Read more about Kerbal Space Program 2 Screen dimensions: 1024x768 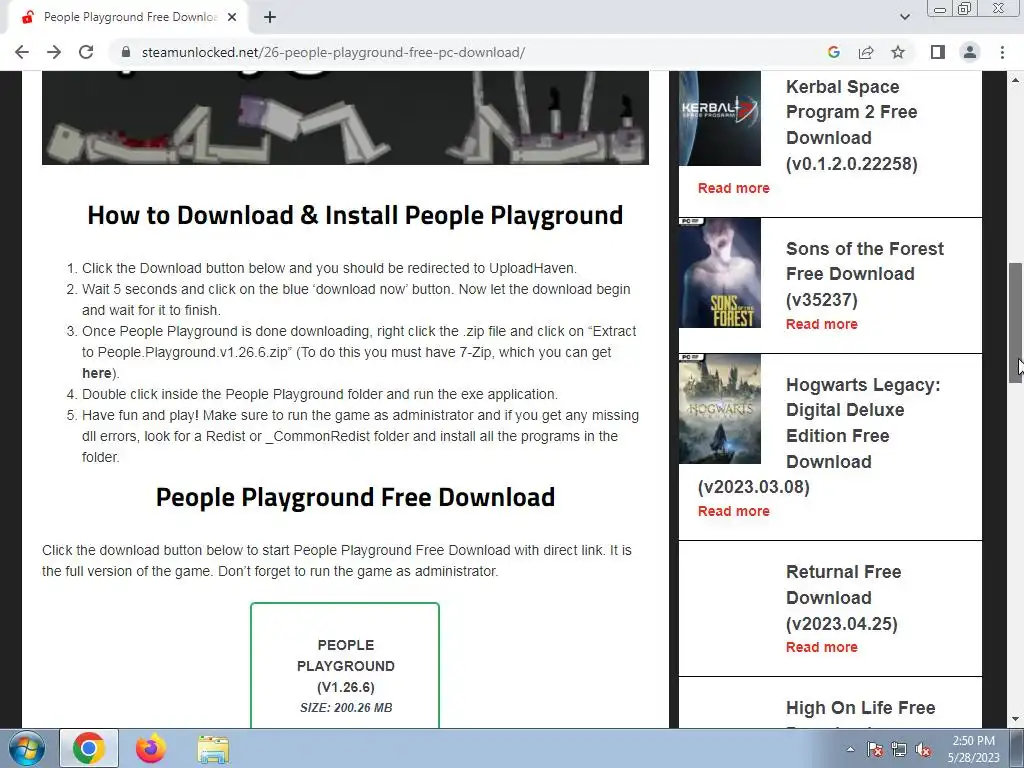(x=733, y=188)
